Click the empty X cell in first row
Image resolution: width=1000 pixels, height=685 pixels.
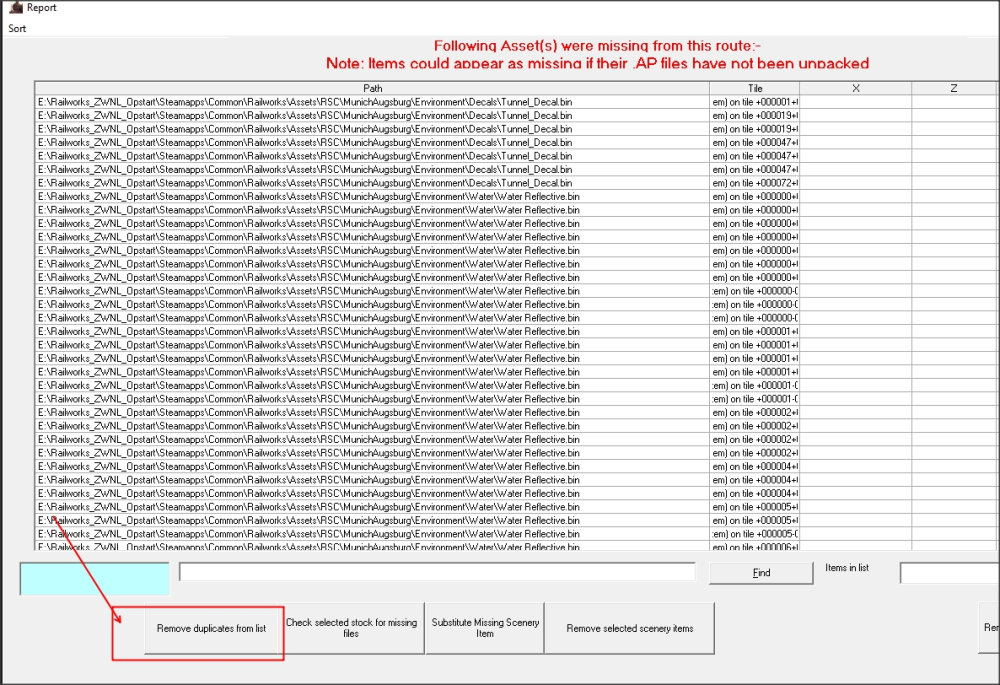click(855, 102)
